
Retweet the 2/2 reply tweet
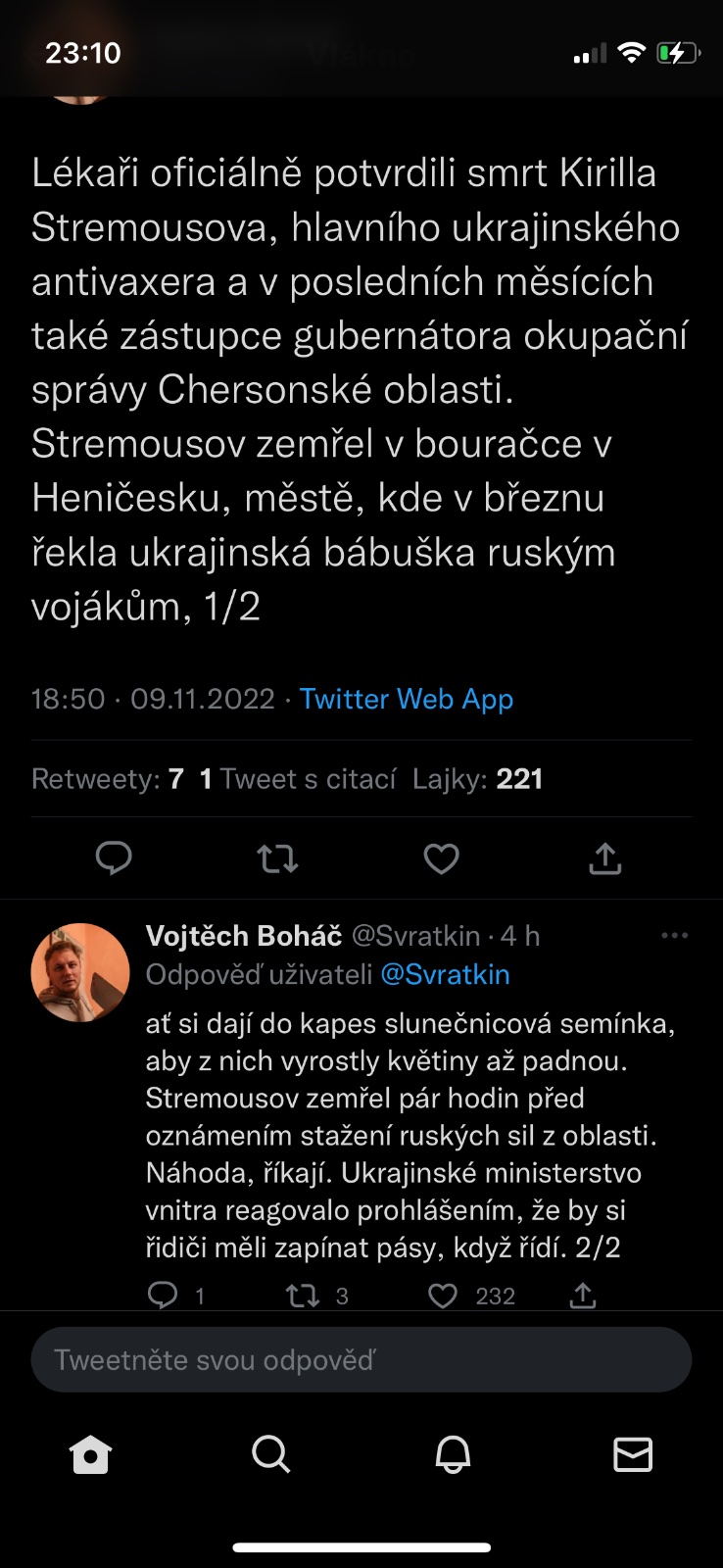pos(303,1296)
